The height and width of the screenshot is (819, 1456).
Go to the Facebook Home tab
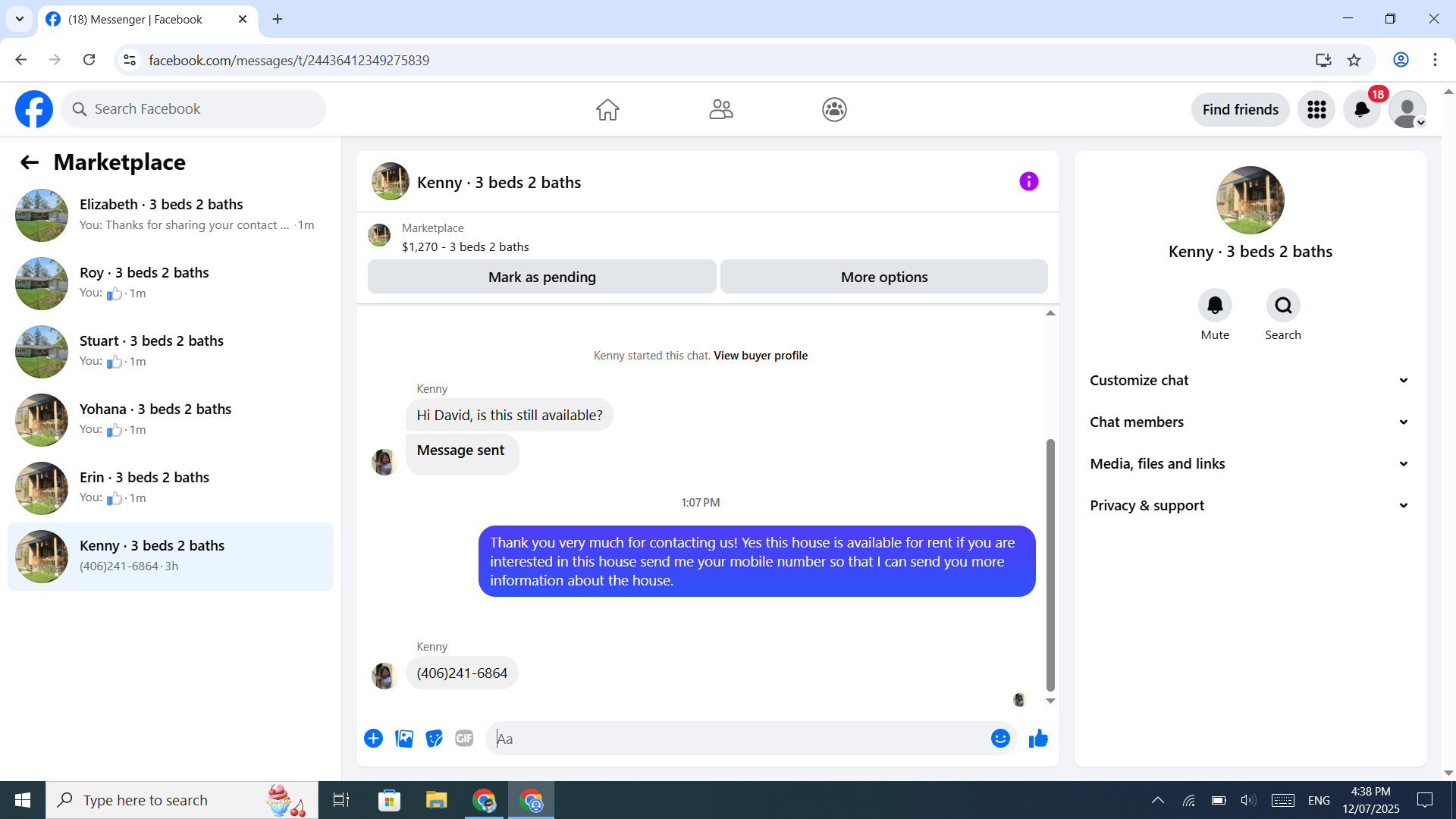[607, 110]
